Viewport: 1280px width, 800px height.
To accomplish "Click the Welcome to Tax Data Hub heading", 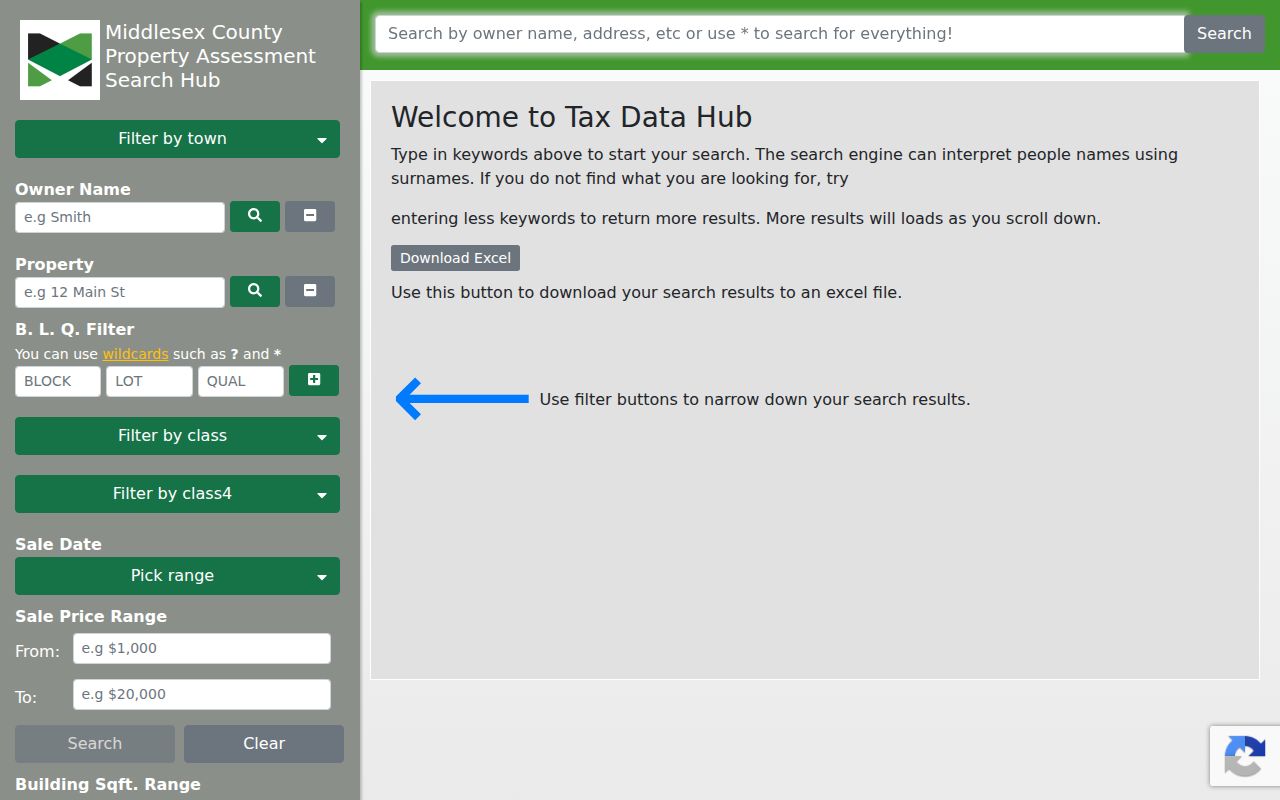I will (x=571, y=117).
